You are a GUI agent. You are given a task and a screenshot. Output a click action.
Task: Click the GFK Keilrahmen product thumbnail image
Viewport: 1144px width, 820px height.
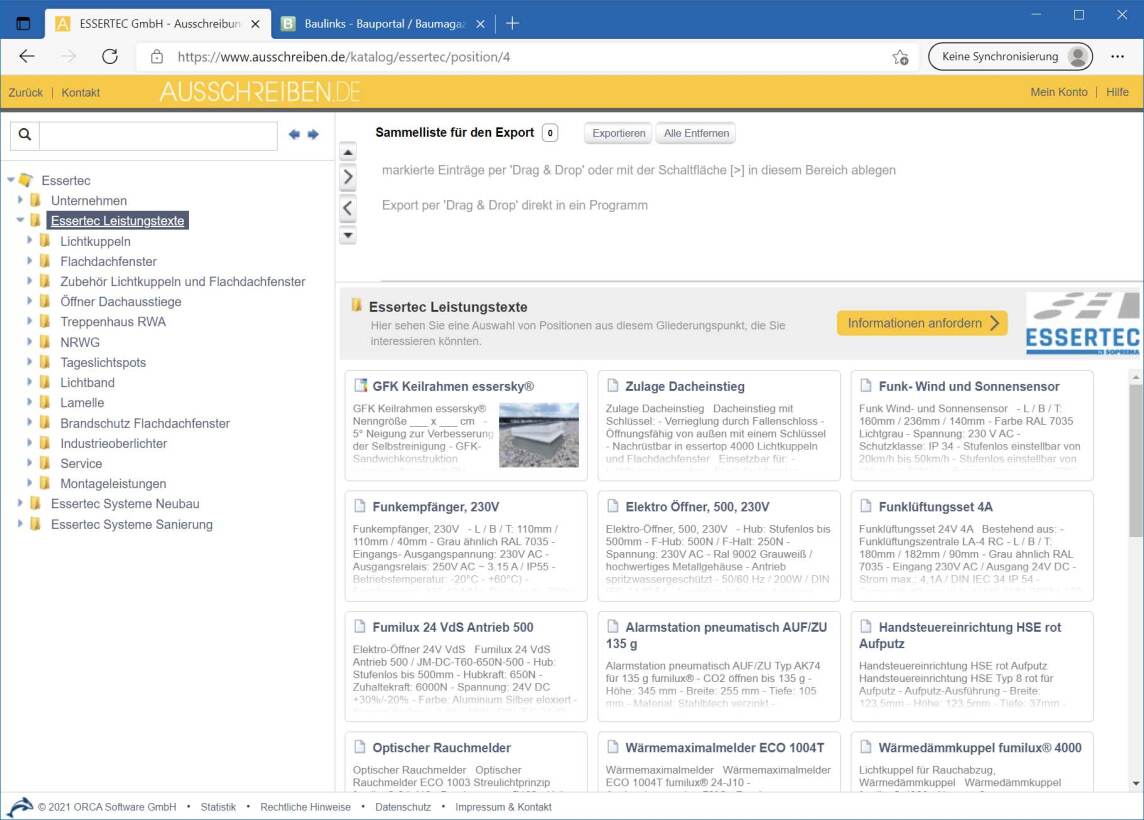(x=538, y=435)
